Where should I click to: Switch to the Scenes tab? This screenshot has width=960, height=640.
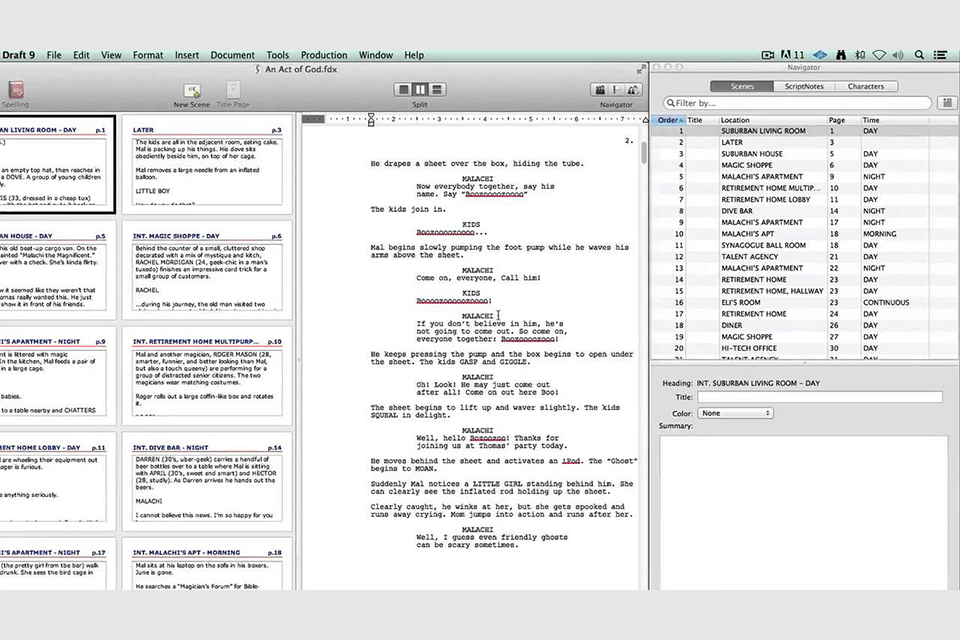(x=742, y=86)
